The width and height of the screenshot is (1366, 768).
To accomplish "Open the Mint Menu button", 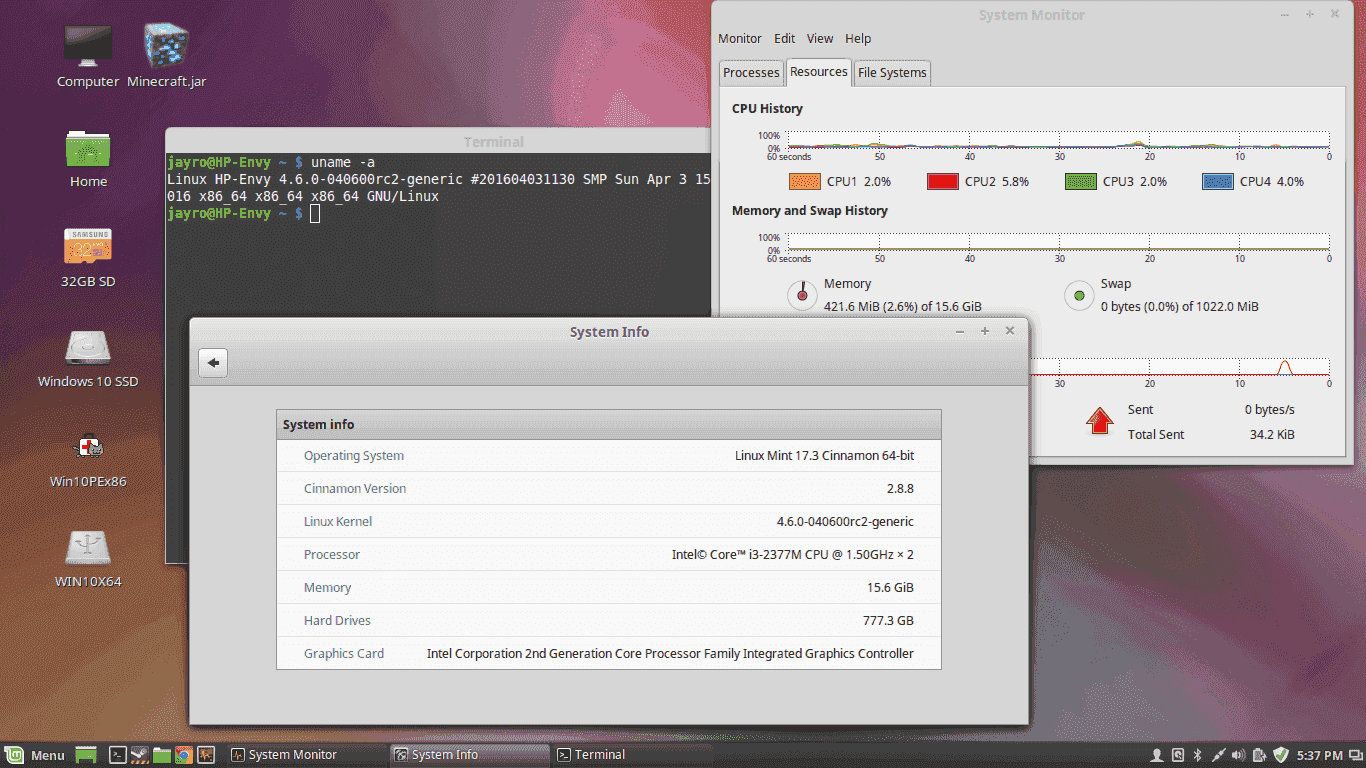I will pos(35,755).
